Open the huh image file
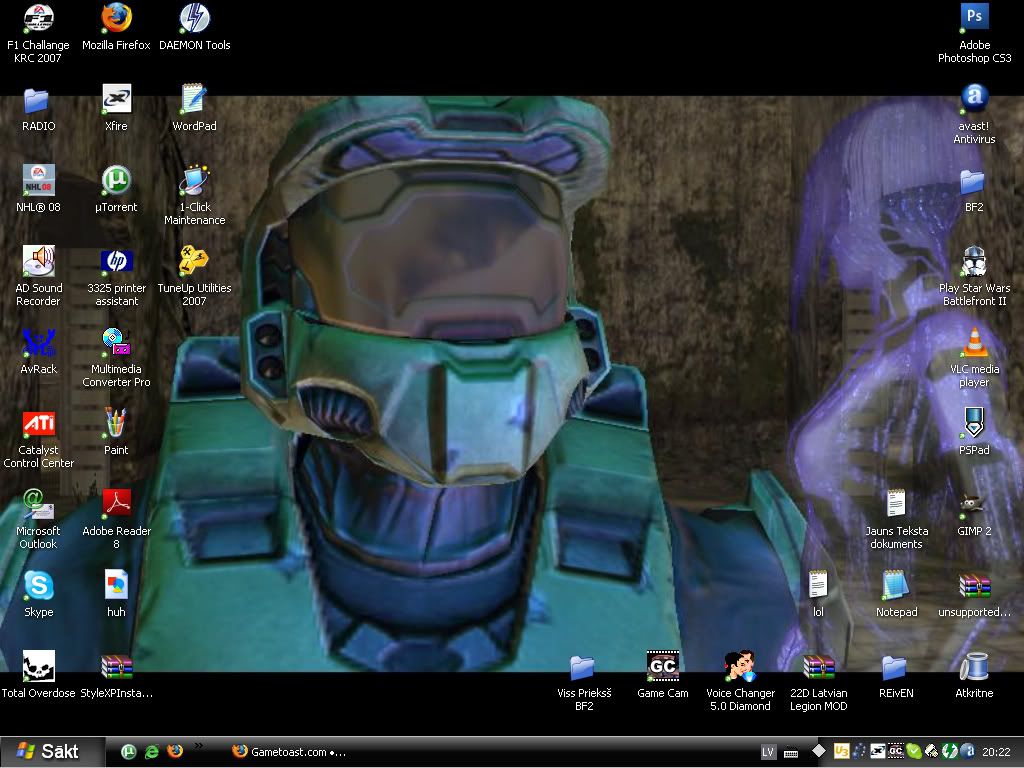 click(x=116, y=594)
